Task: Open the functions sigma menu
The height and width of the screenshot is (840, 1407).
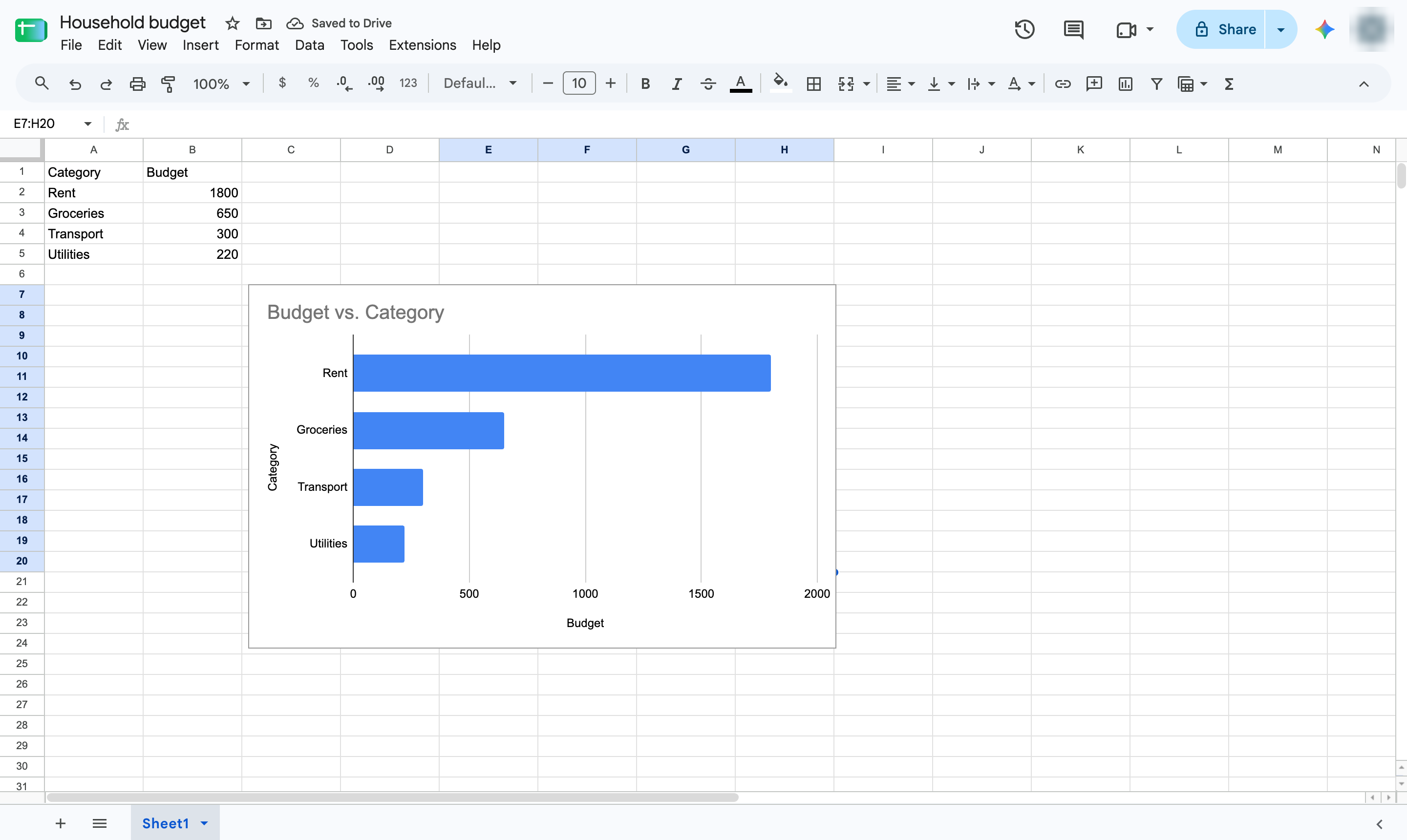Action: click(x=1229, y=84)
